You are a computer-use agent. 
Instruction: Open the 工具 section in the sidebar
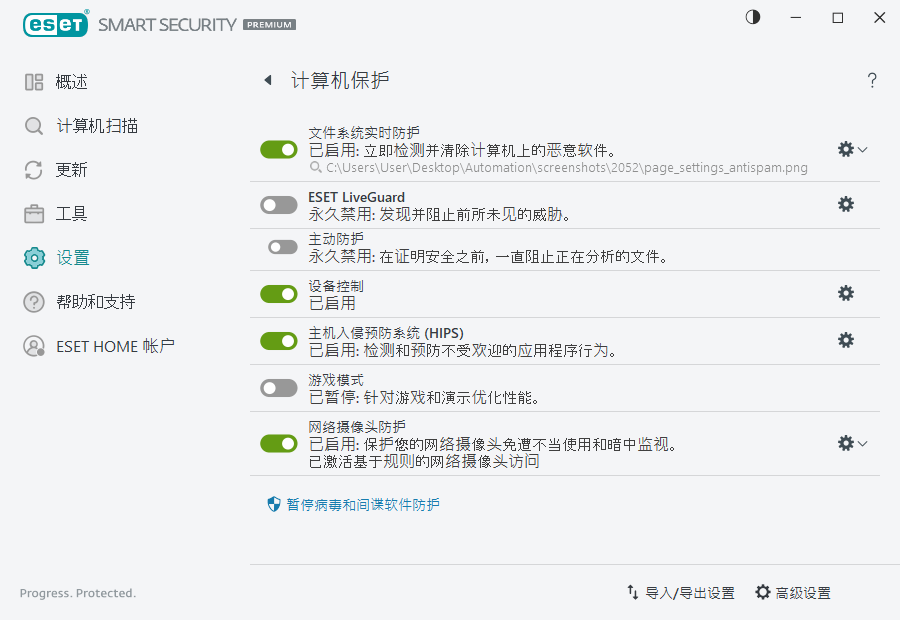[x=33, y=213]
